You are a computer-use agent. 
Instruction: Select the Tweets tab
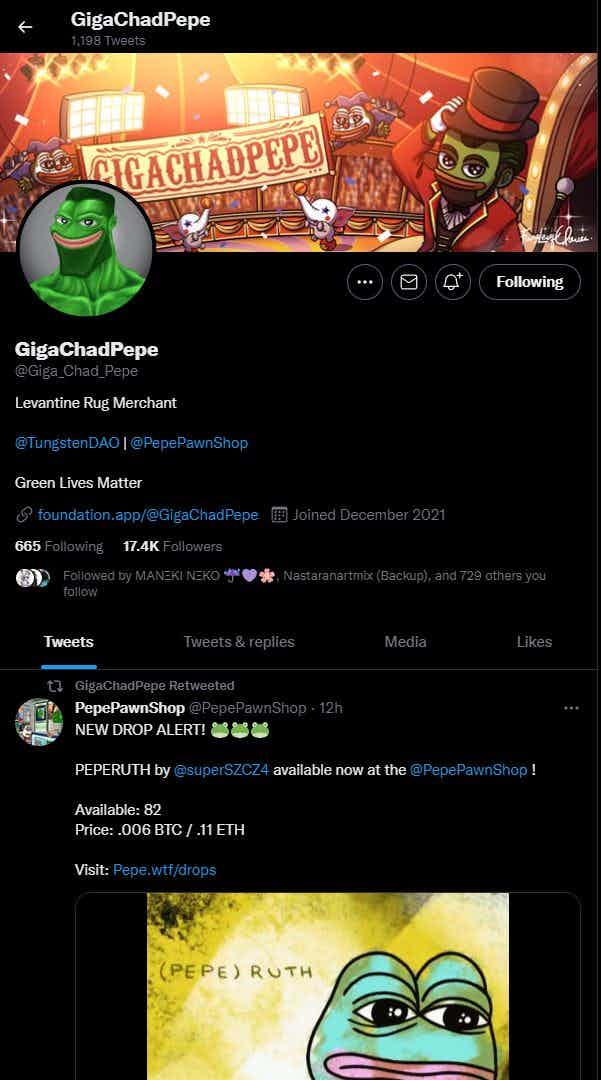pyautogui.click(x=69, y=642)
